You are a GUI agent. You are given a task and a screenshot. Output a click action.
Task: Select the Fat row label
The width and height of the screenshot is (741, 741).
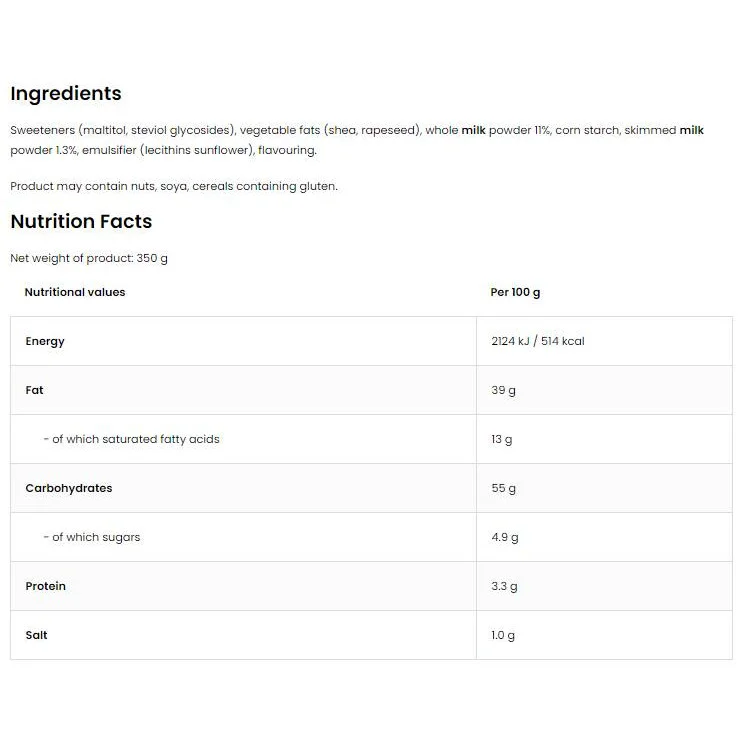[34, 390]
